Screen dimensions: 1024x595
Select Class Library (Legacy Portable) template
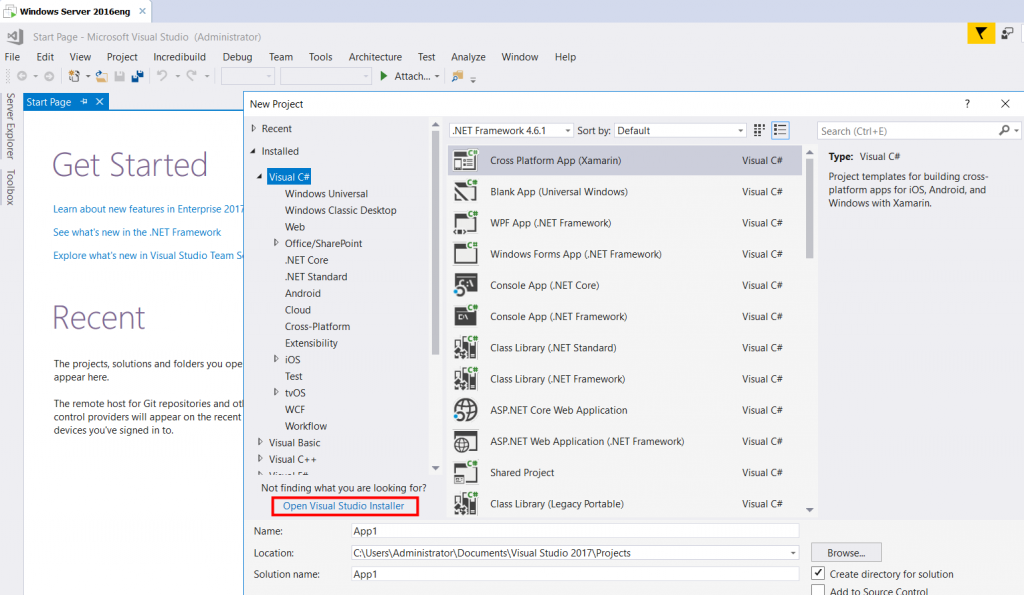pos(624,504)
